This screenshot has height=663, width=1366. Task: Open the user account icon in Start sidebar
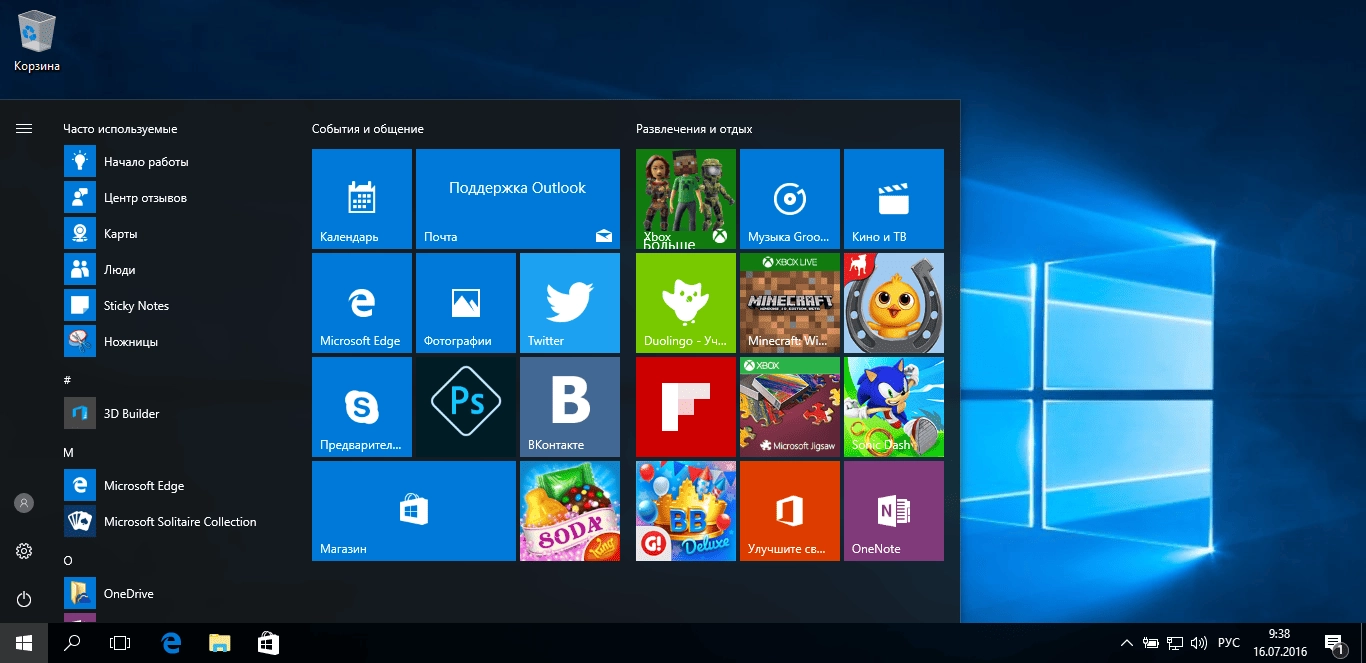[x=24, y=503]
